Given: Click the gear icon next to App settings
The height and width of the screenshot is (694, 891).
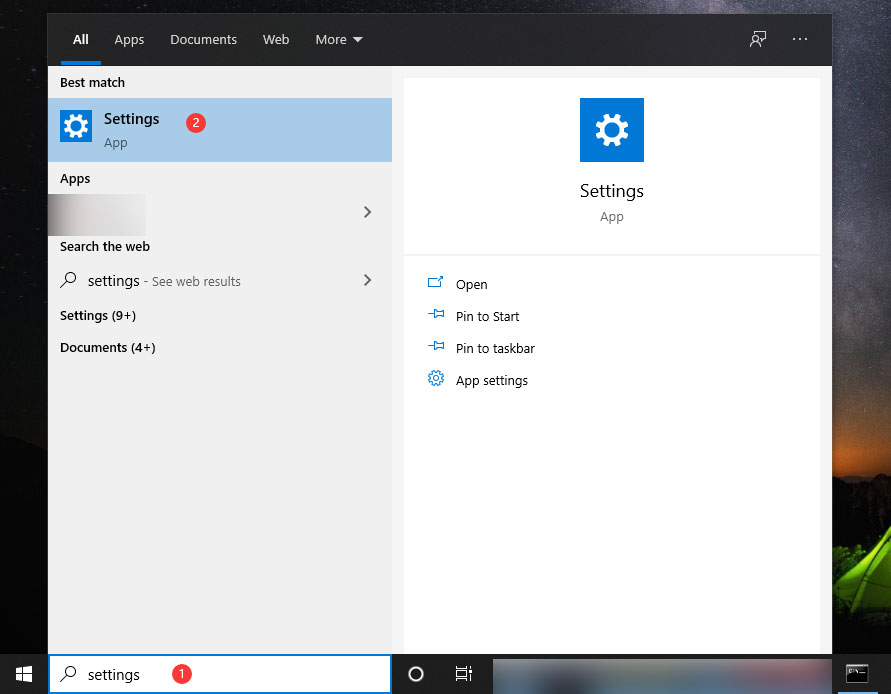Looking at the screenshot, I should coord(436,378).
